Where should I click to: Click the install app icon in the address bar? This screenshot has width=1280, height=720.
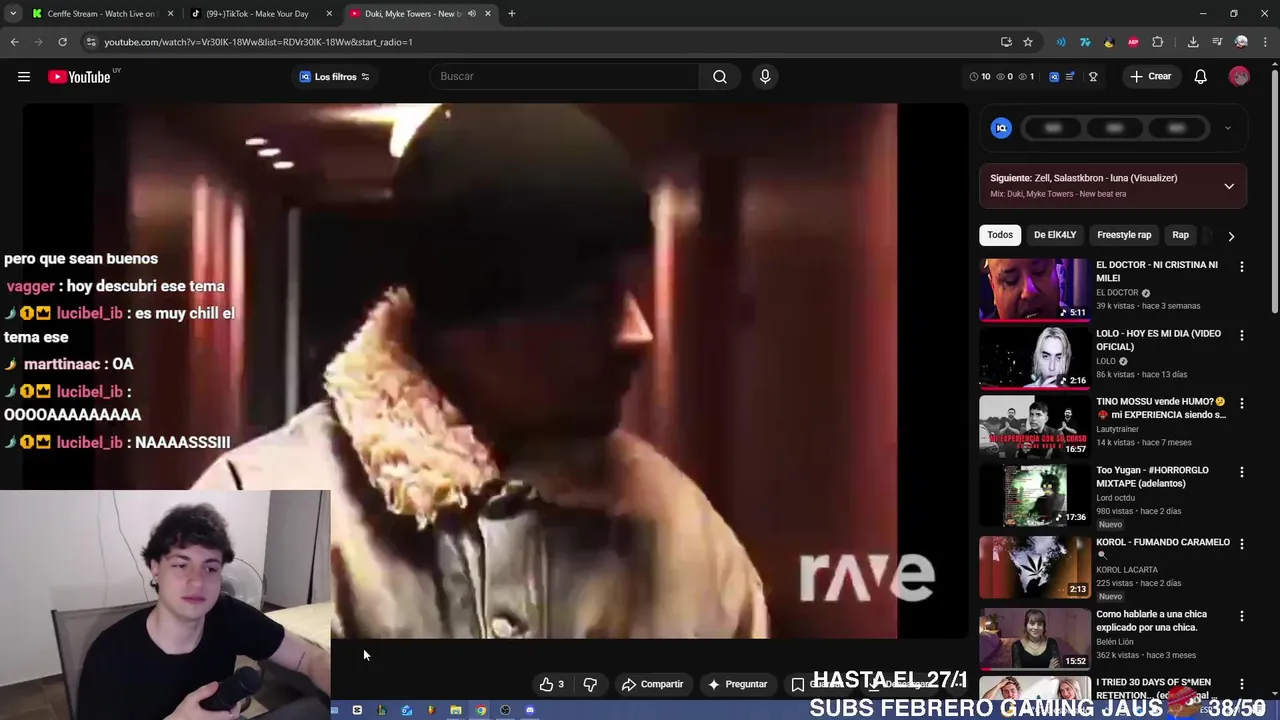tap(1006, 42)
